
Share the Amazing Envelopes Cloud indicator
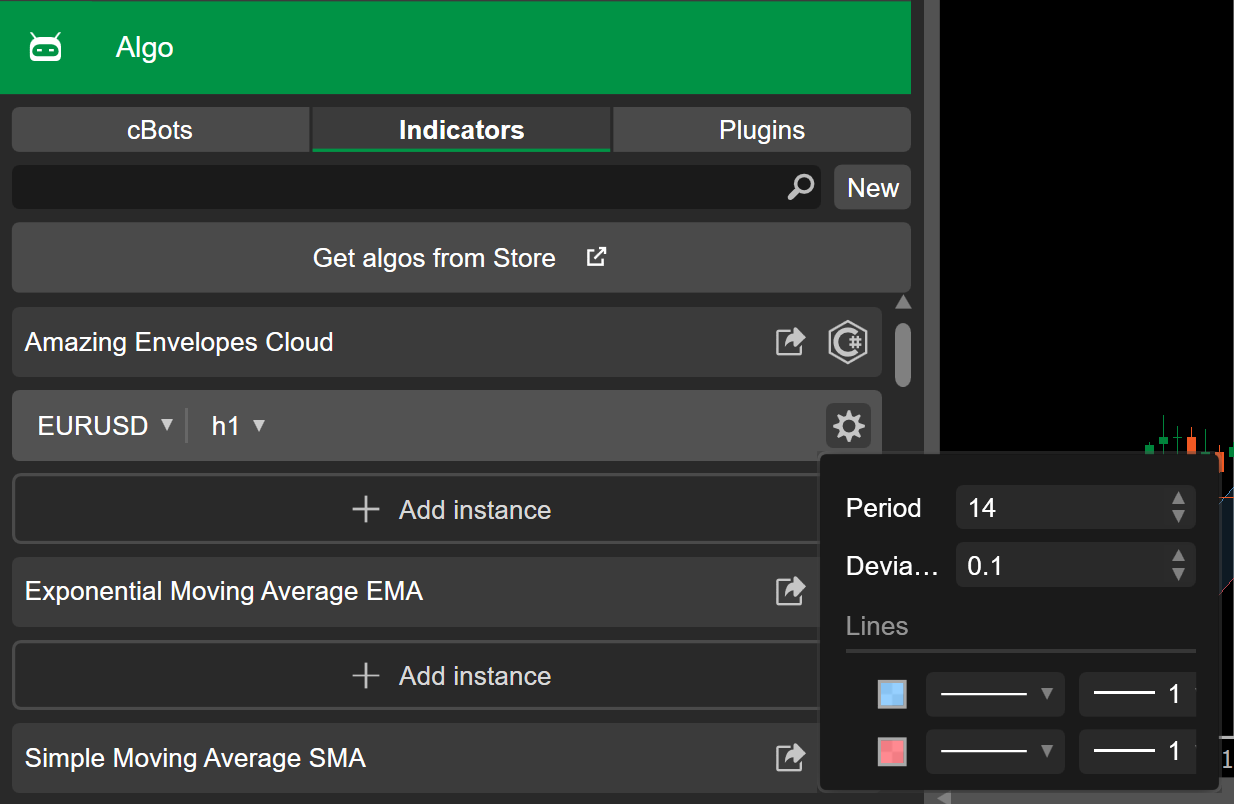790,342
